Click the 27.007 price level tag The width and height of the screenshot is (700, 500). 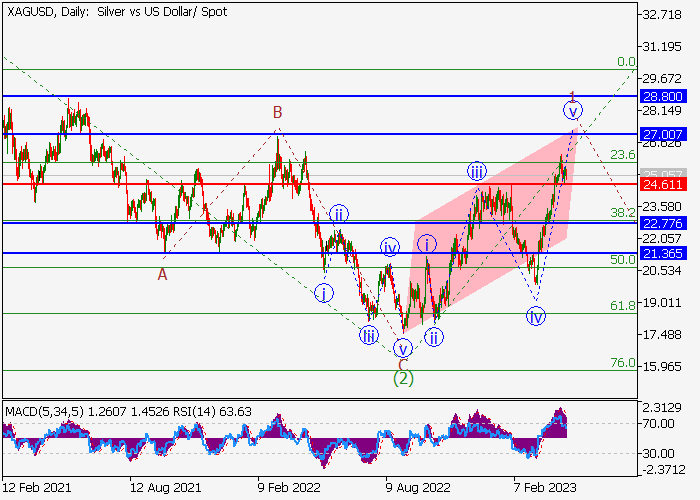click(x=663, y=134)
